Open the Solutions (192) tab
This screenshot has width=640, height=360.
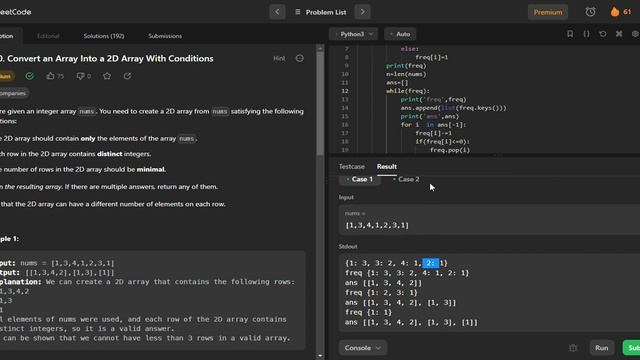pyautogui.click(x=104, y=36)
